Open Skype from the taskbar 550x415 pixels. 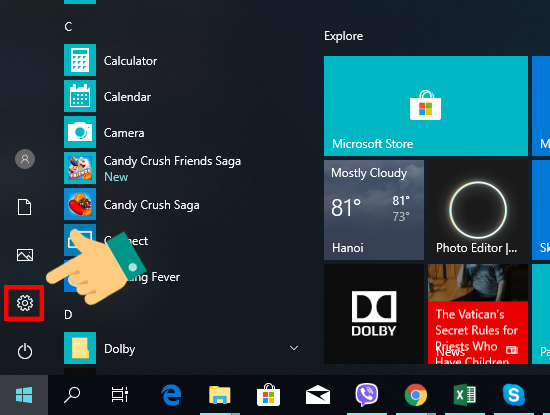point(514,395)
